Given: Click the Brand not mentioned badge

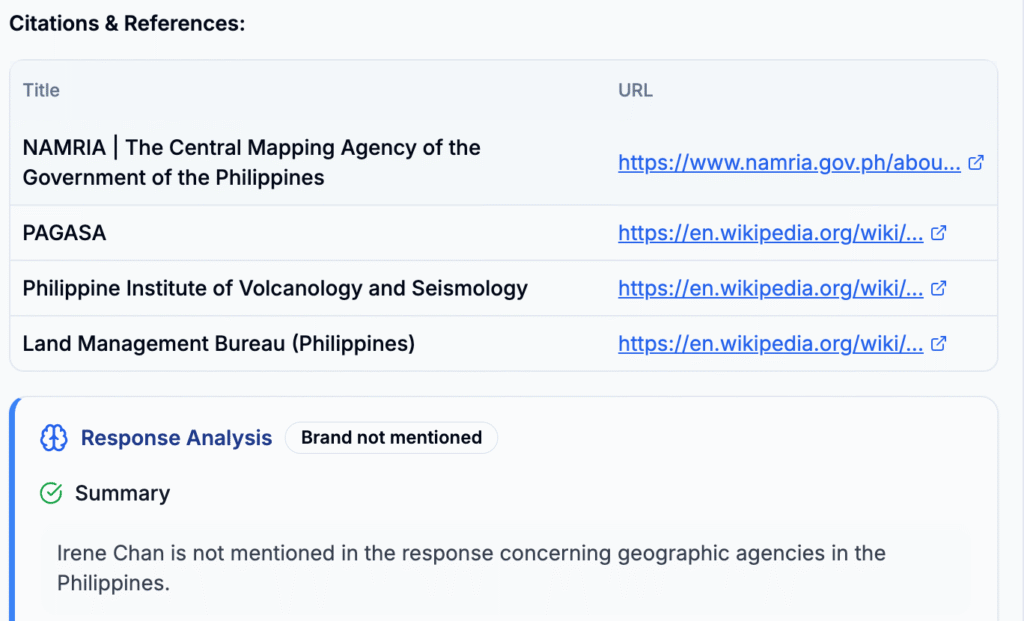Looking at the screenshot, I should coord(391,437).
